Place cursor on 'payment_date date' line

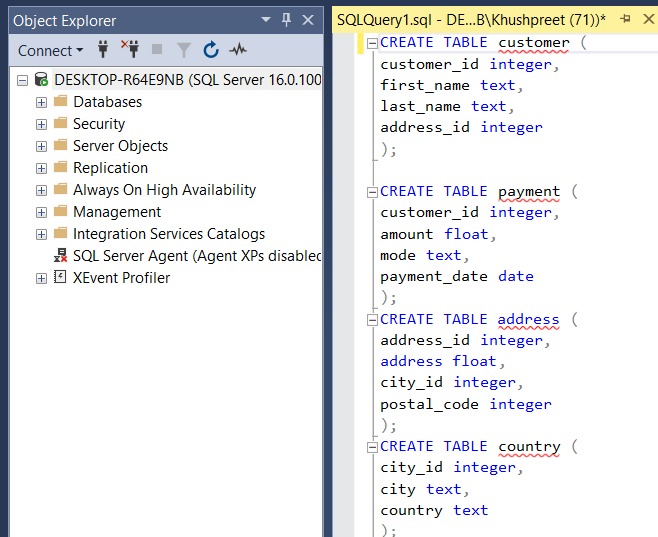[457, 276]
